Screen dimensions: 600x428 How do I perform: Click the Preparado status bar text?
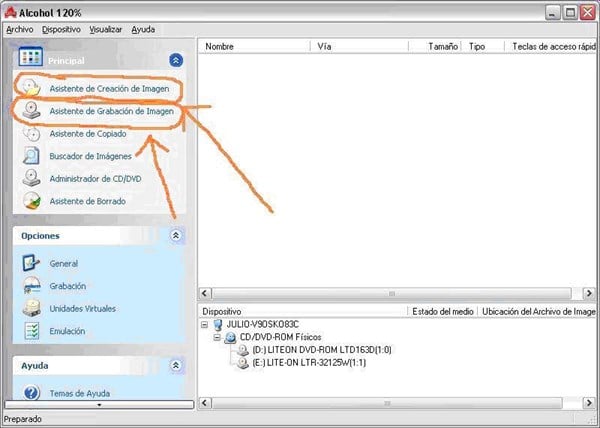coord(23,419)
